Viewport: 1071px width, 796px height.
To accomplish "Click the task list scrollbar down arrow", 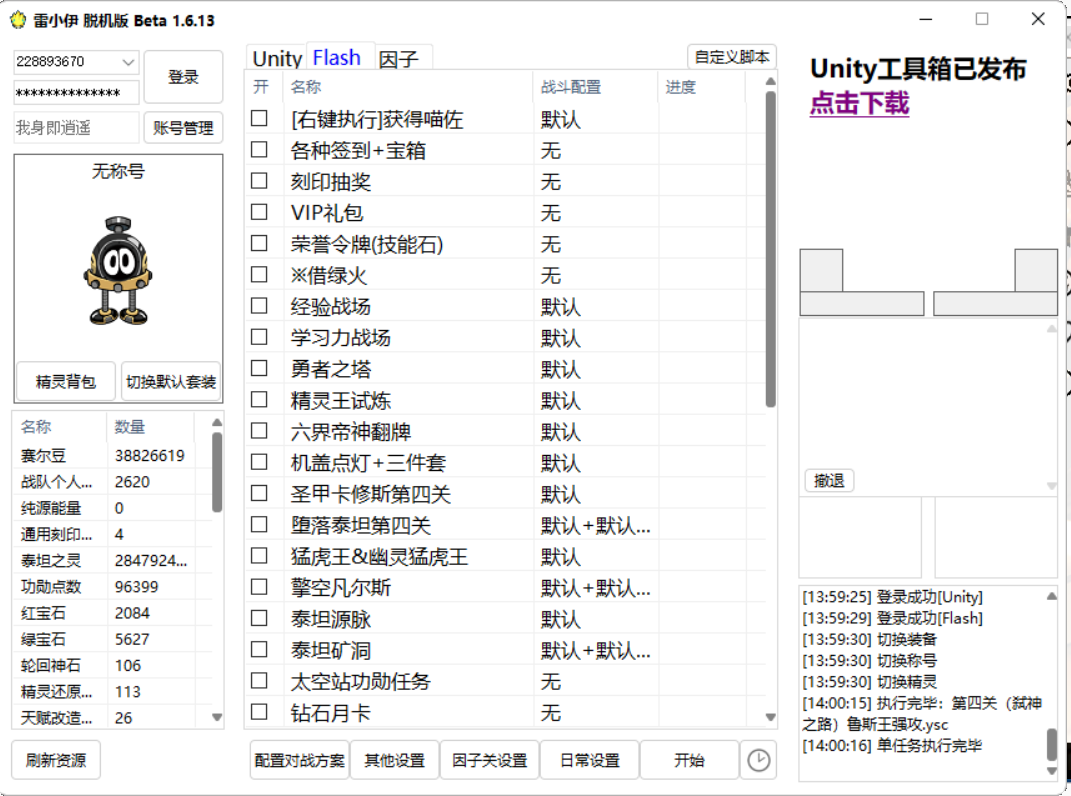I will pyautogui.click(x=770, y=716).
